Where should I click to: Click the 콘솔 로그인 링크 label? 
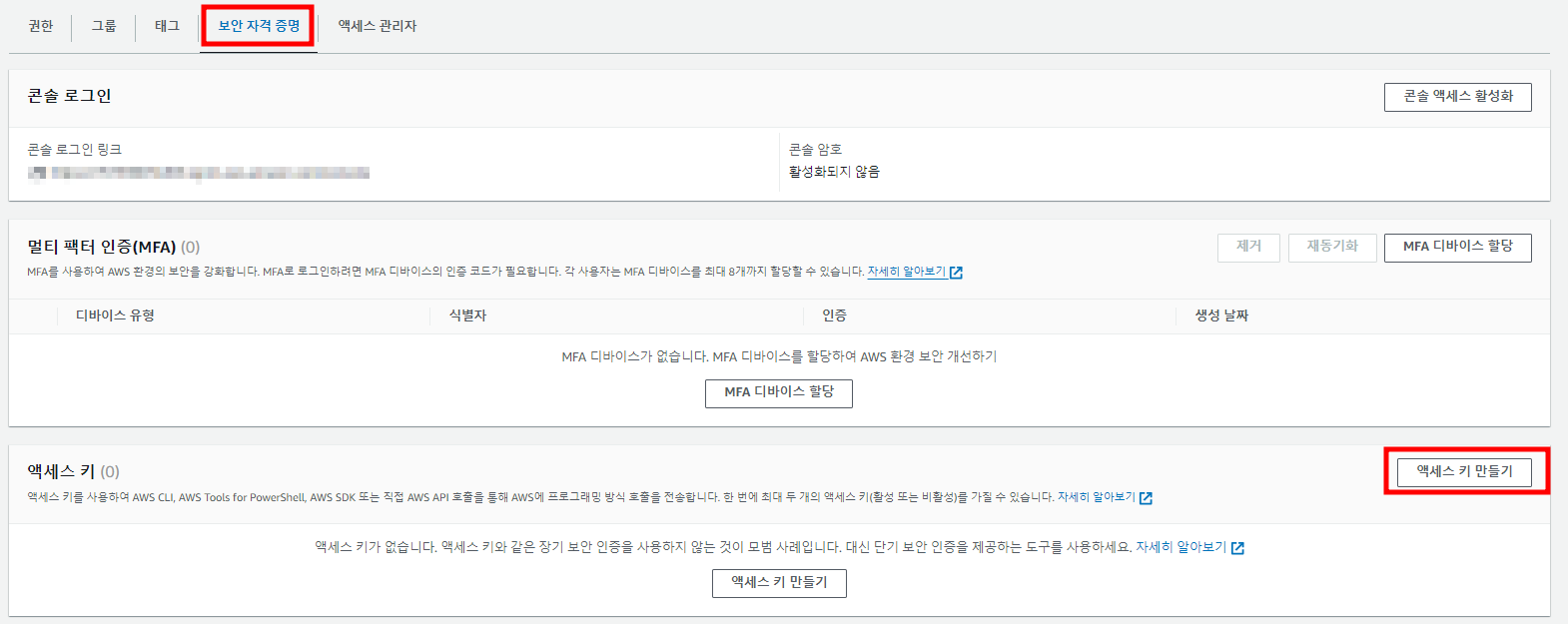[x=74, y=150]
